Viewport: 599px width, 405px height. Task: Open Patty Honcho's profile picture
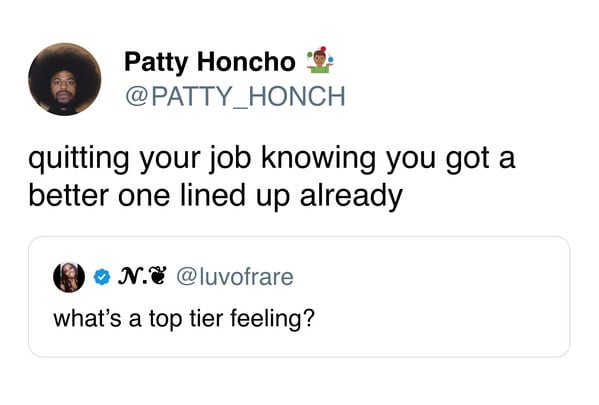click(65, 79)
